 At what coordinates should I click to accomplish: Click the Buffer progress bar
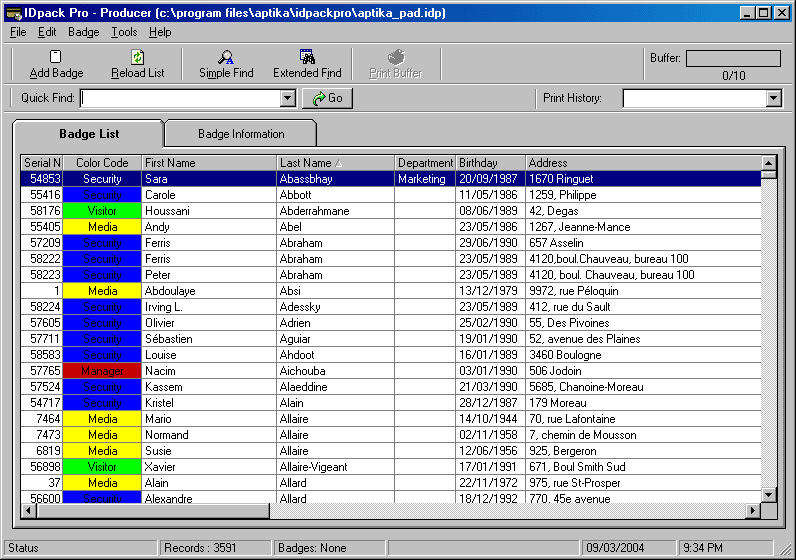(x=733, y=58)
